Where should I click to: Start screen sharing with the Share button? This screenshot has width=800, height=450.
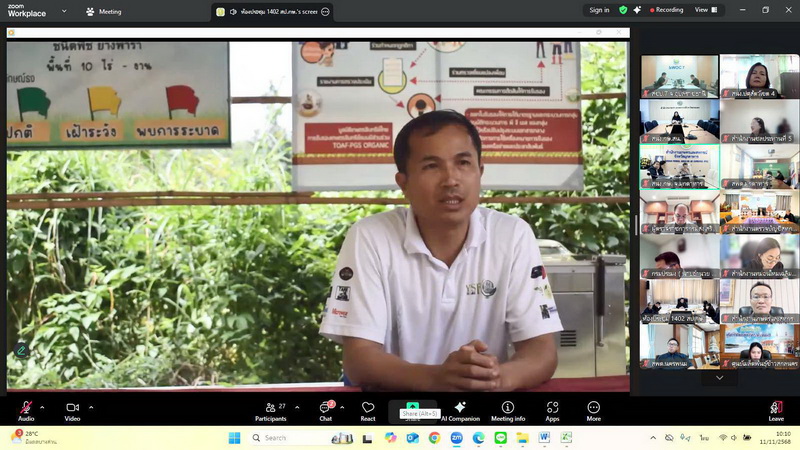tap(412, 406)
